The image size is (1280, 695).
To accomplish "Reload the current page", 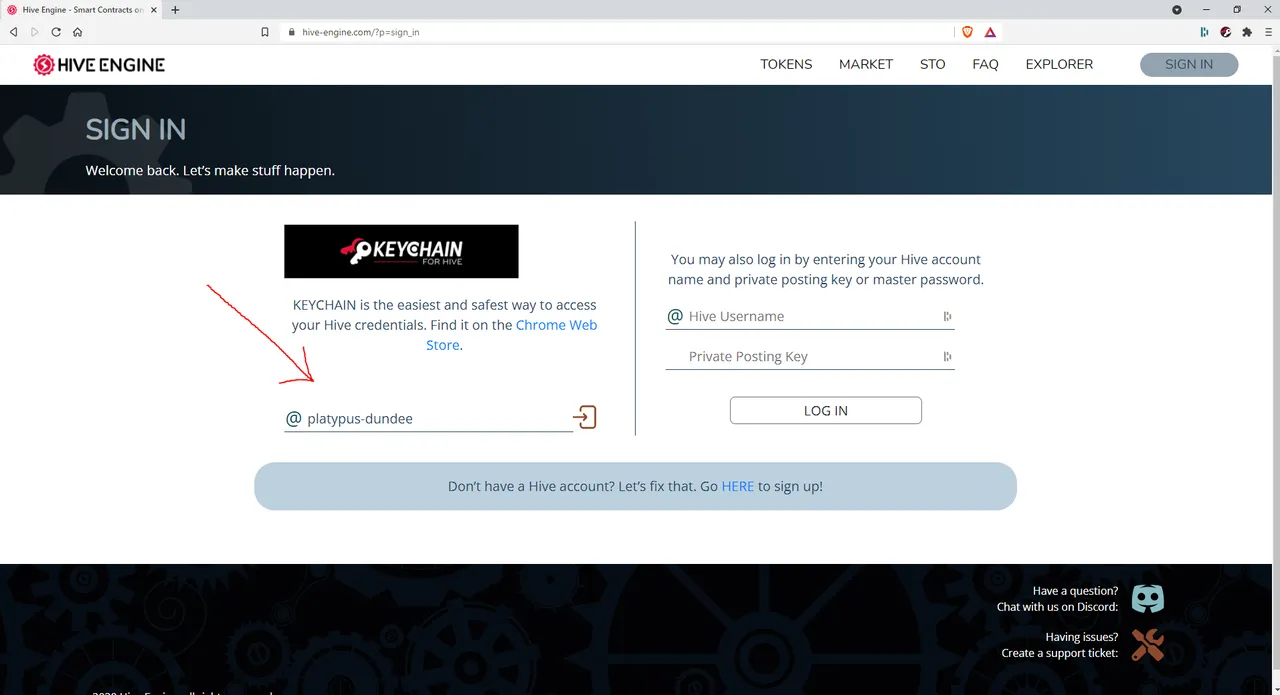I will 56,32.
